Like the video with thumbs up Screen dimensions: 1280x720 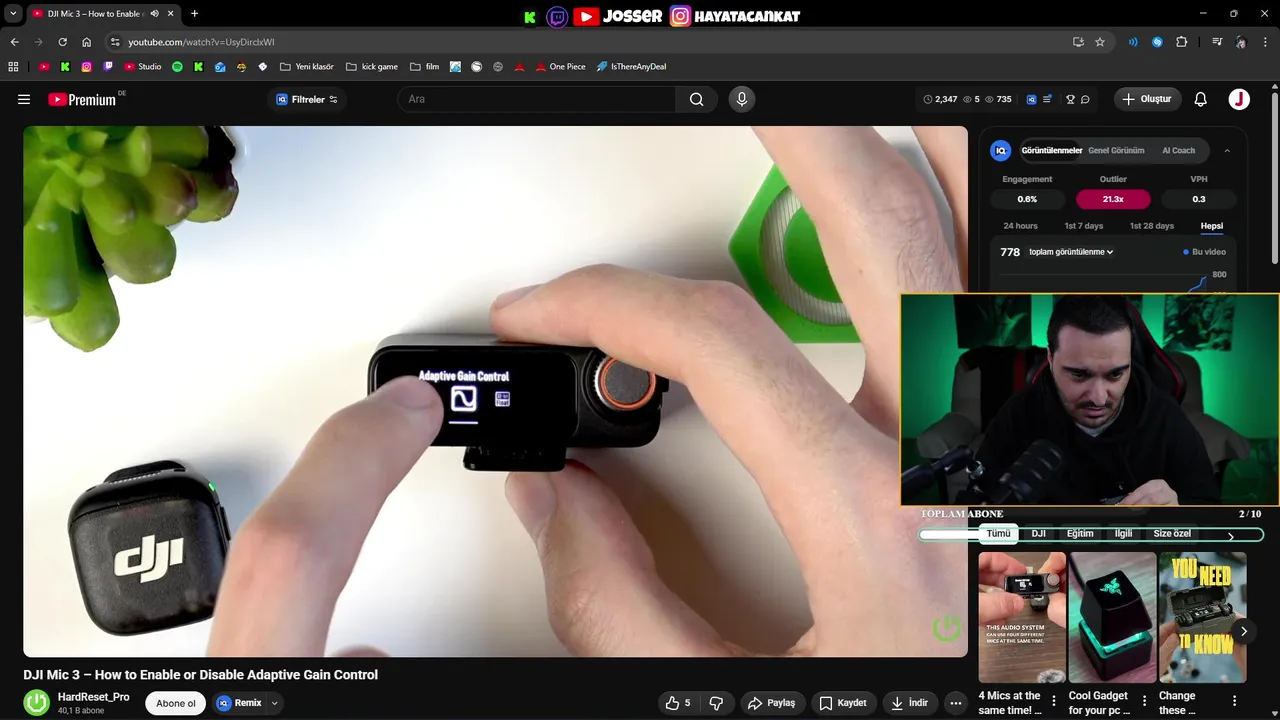(x=678, y=703)
